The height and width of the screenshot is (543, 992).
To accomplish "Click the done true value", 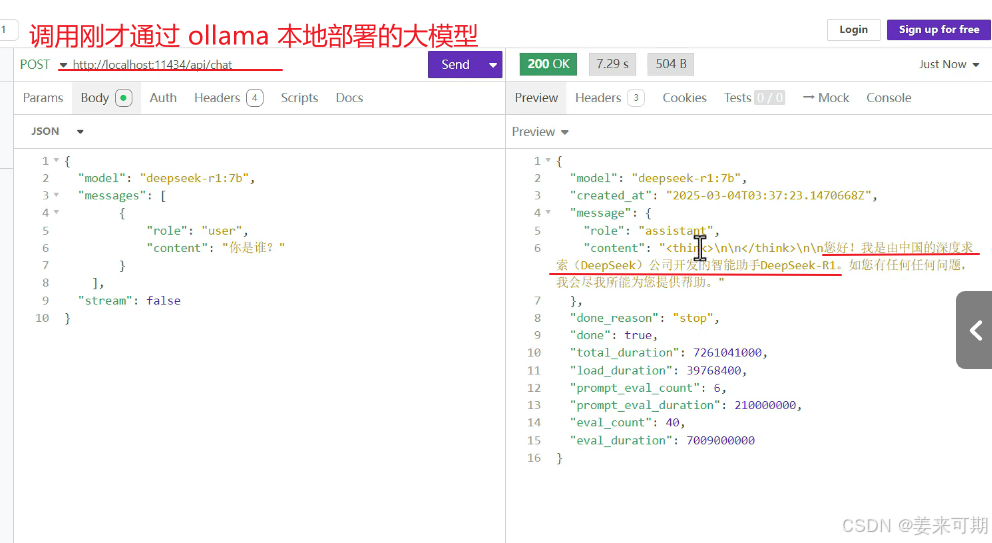I will click(638, 335).
